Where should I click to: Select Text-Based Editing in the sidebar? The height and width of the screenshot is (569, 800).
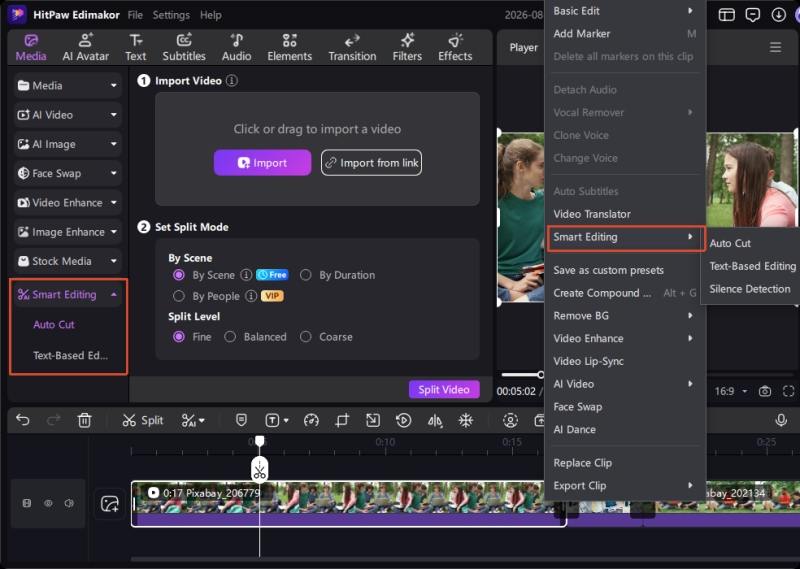[70, 355]
